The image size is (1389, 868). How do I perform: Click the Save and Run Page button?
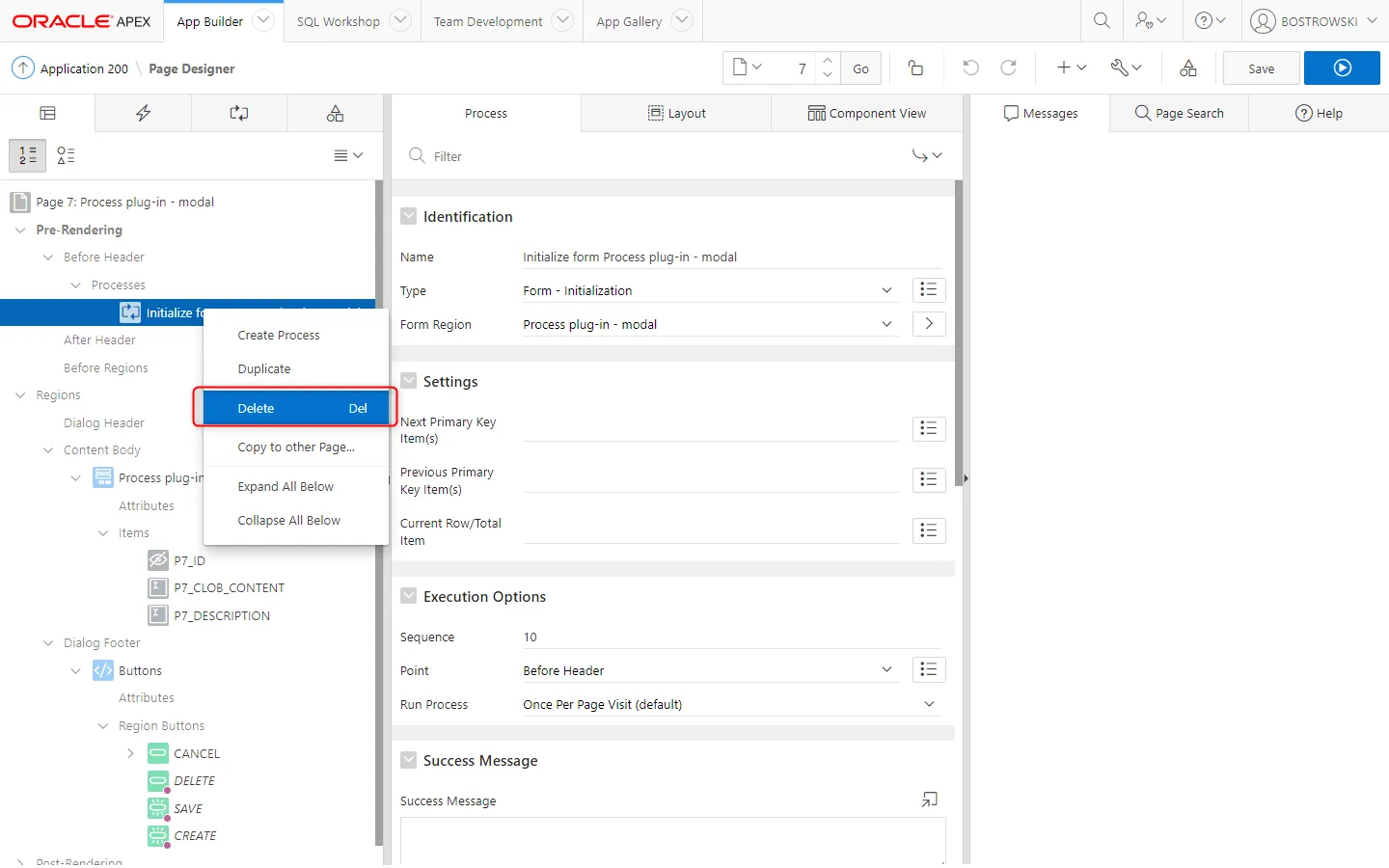[1341, 68]
